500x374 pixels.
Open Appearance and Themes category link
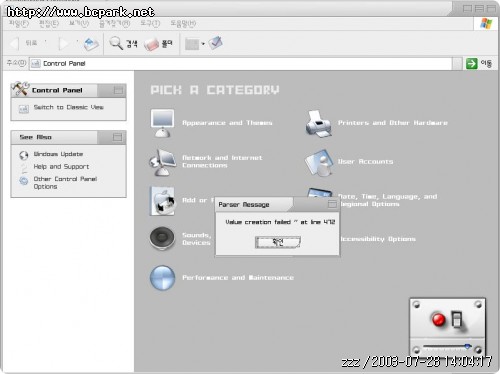pyautogui.click(x=227, y=123)
